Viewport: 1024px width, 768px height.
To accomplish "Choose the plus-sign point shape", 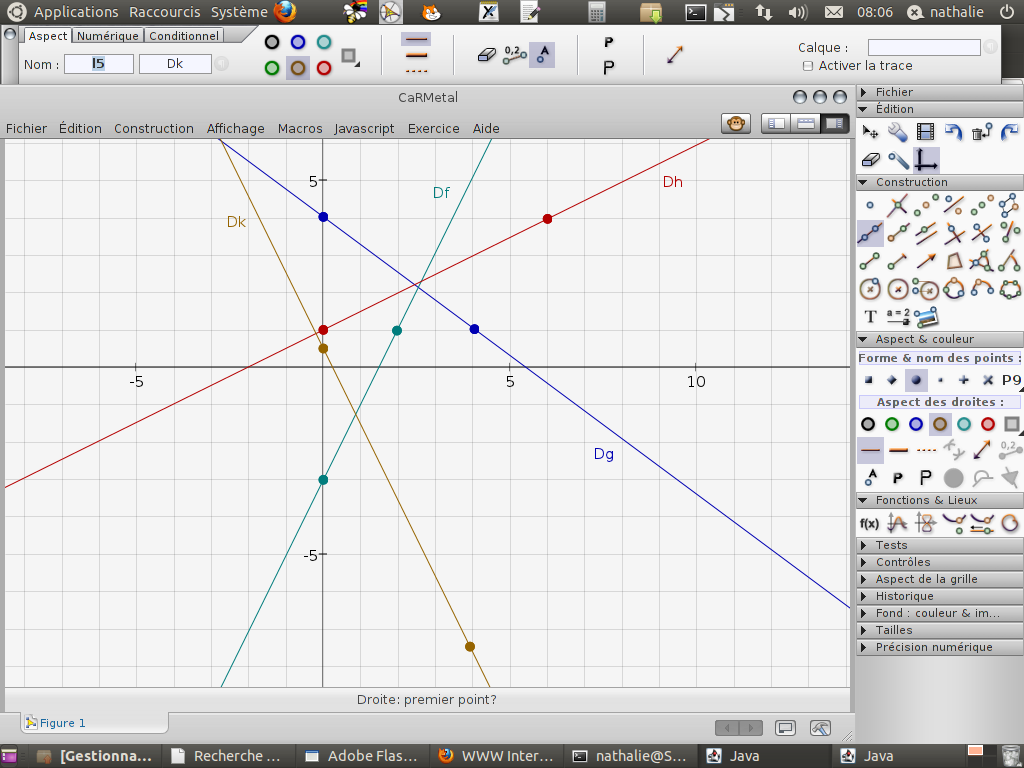I will 964,380.
